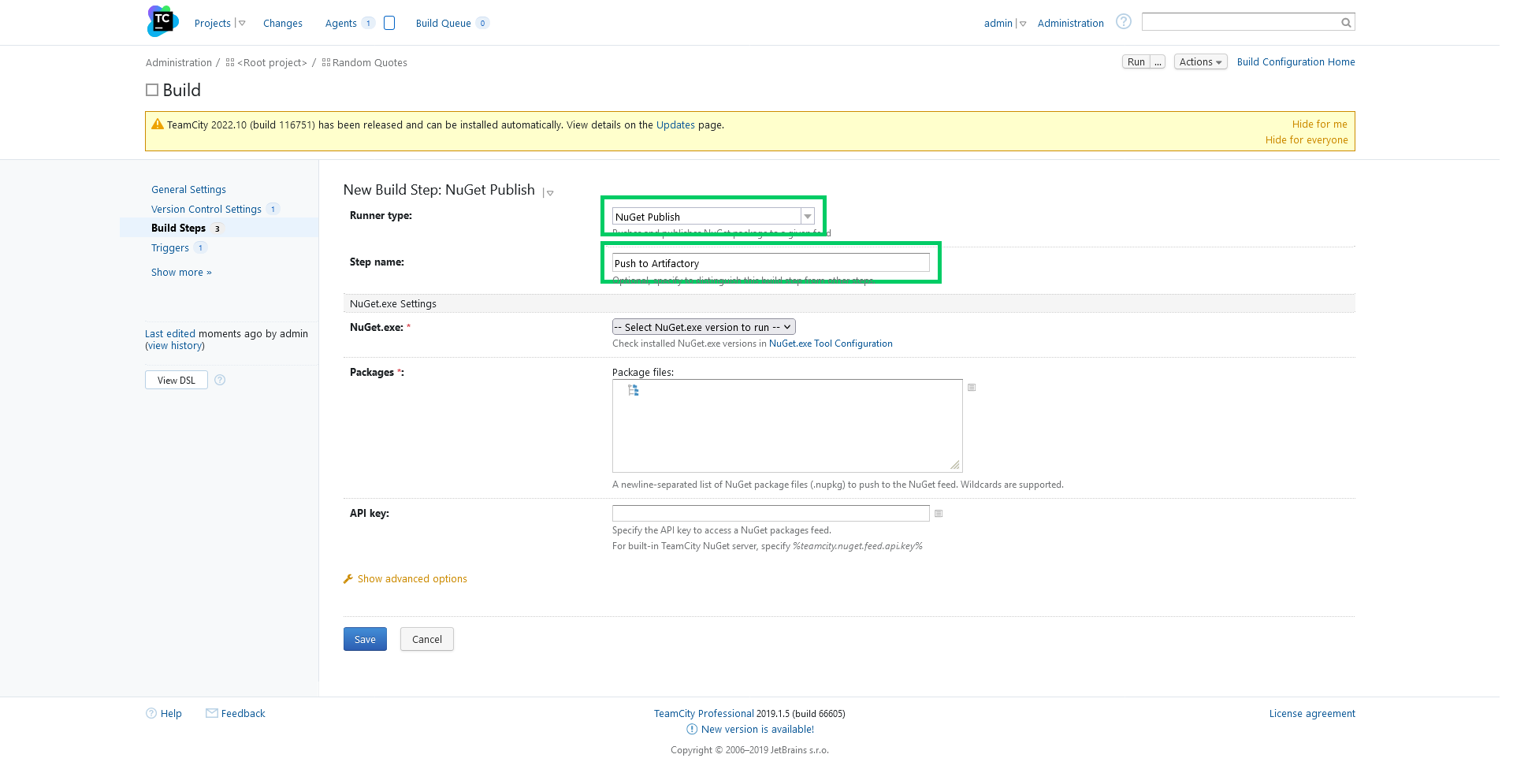The width and height of the screenshot is (1513, 784).
Task: Select Build Steps in sidebar
Action: pos(178,229)
